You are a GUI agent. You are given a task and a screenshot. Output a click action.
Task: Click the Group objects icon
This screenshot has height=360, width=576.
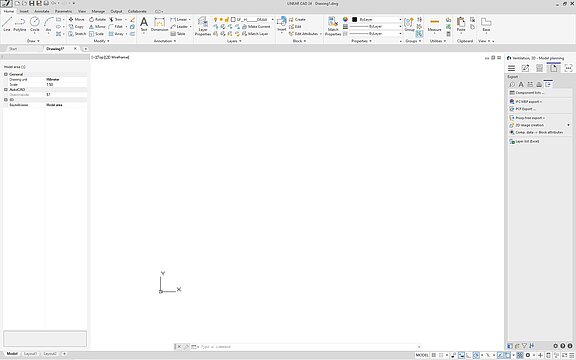click(x=409, y=24)
